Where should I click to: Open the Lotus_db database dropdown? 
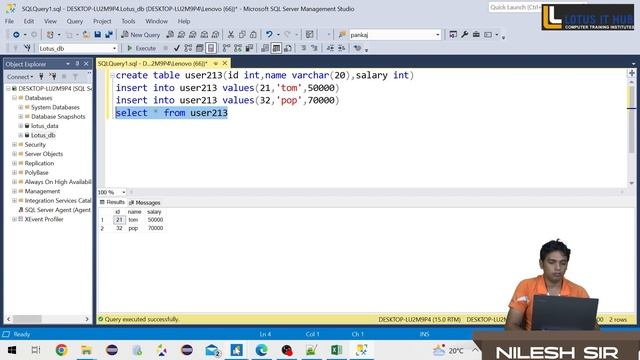click(x=114, y=48)
